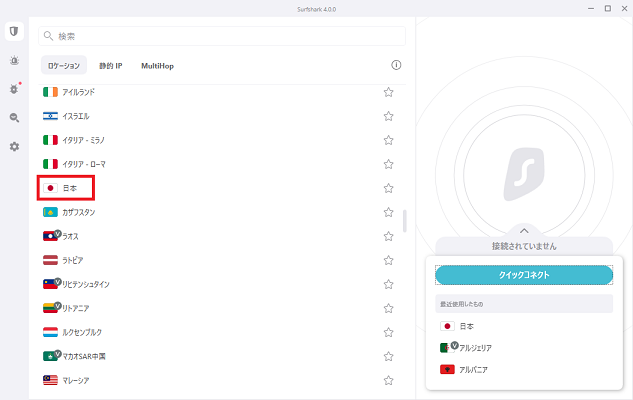
Task: Favorite カザフスタン with its star
Action: point(388,212)
